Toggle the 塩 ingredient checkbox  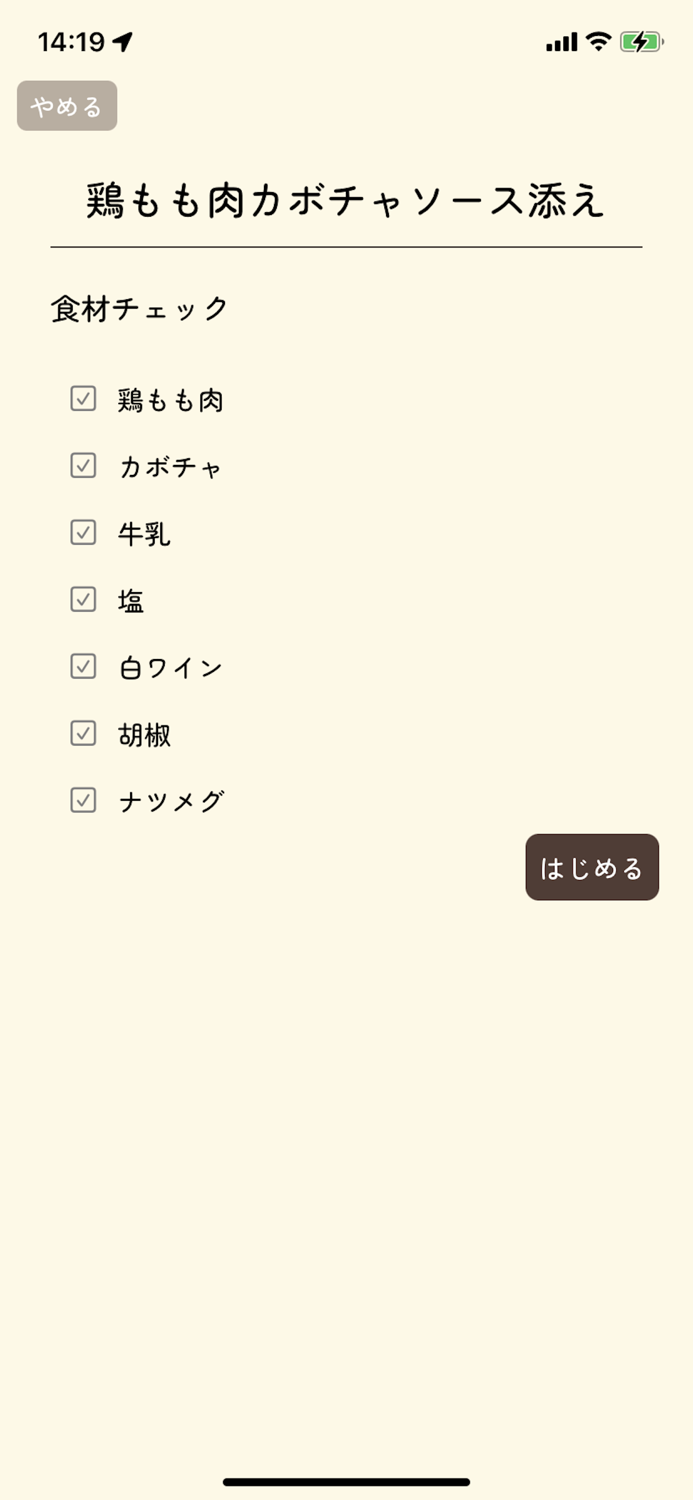coord(83,600)
